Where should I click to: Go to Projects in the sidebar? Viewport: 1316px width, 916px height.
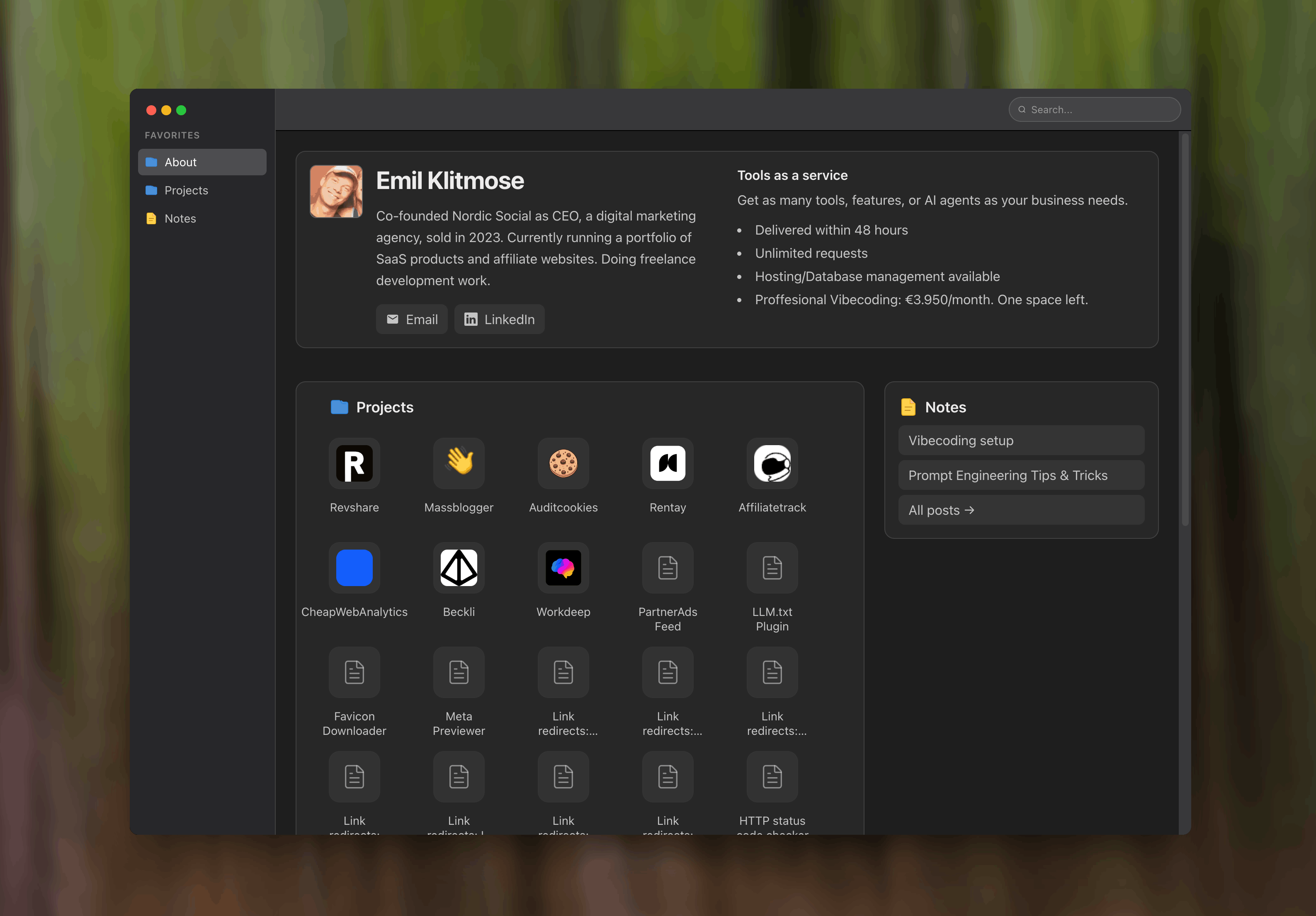coord(202,190)
